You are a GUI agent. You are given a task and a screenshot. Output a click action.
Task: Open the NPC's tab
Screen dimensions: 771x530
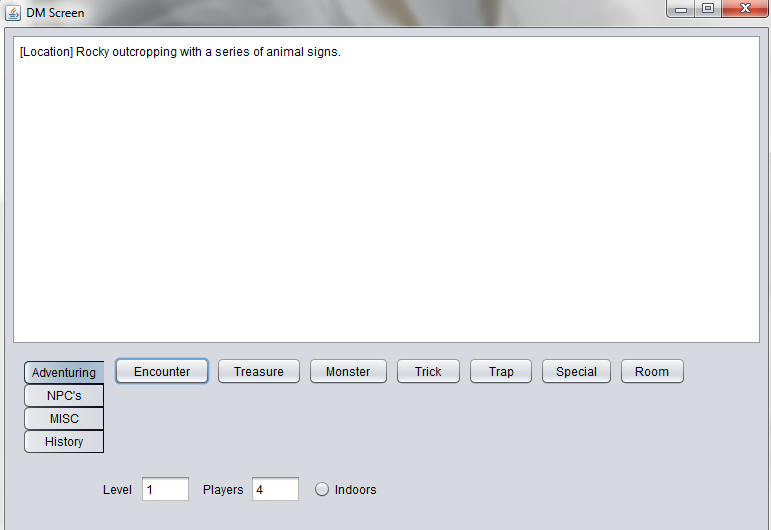click(64, 396)
